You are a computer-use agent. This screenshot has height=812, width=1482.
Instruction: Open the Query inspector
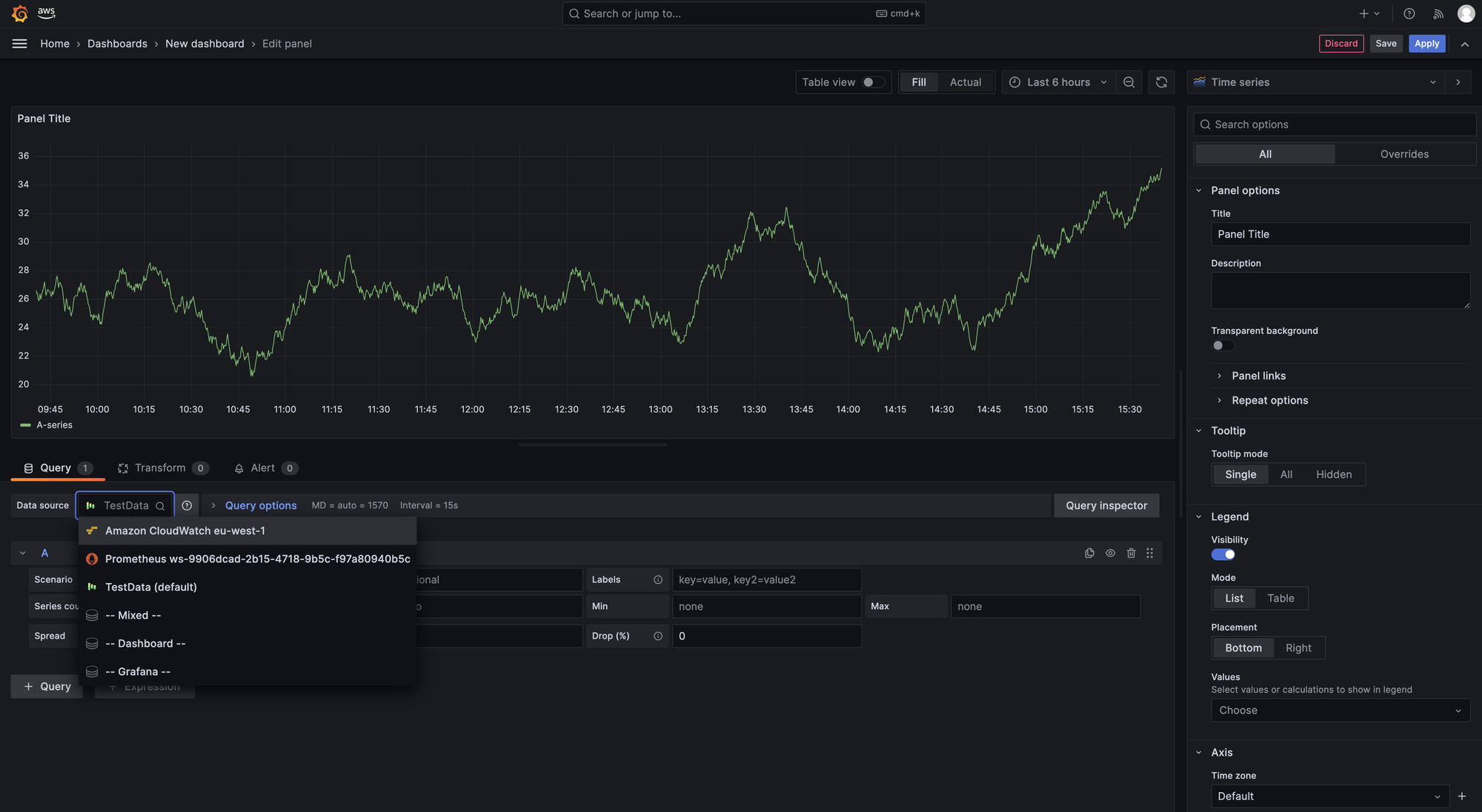pos(1106,506)
